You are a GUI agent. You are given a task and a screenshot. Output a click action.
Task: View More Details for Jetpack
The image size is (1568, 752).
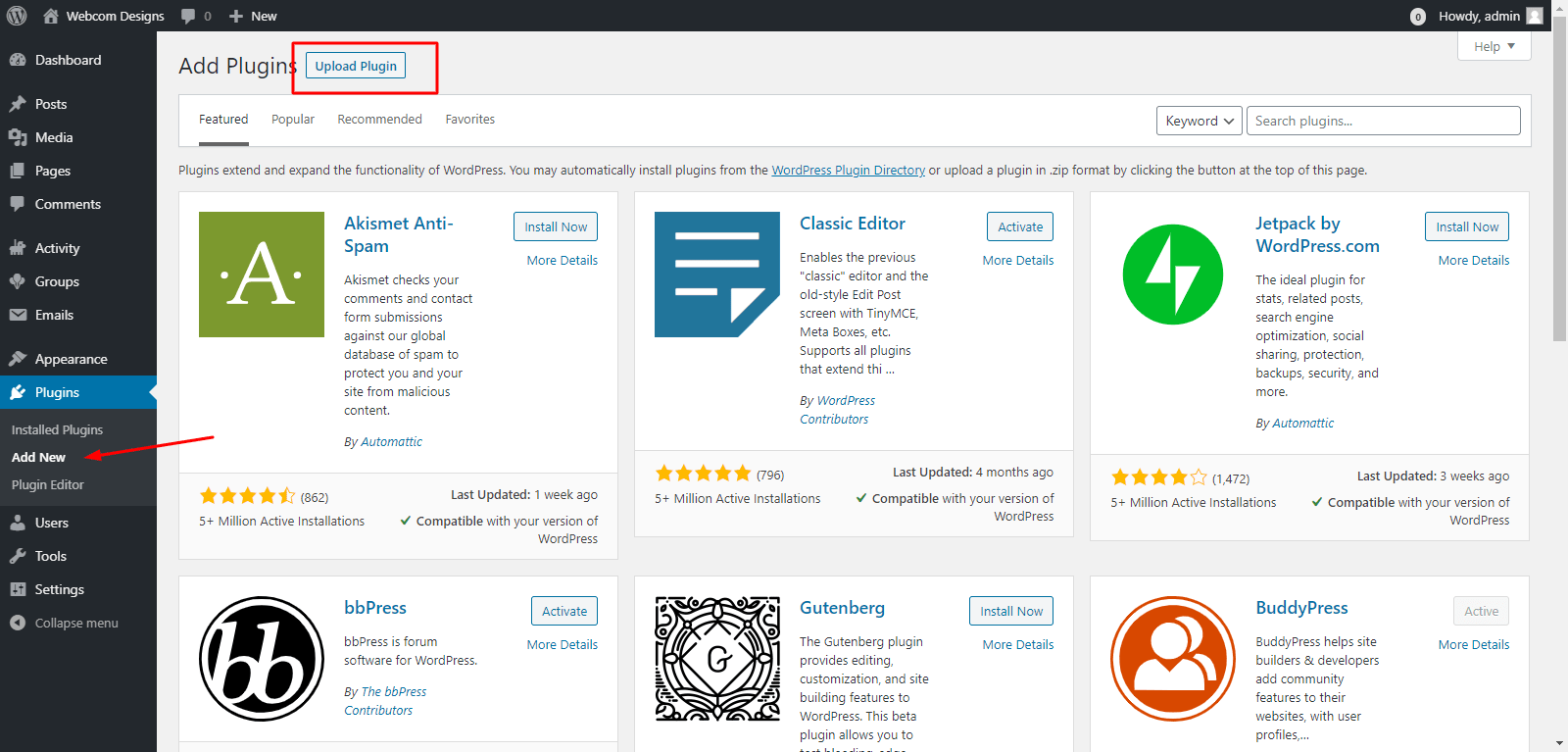pos(1474,260)
